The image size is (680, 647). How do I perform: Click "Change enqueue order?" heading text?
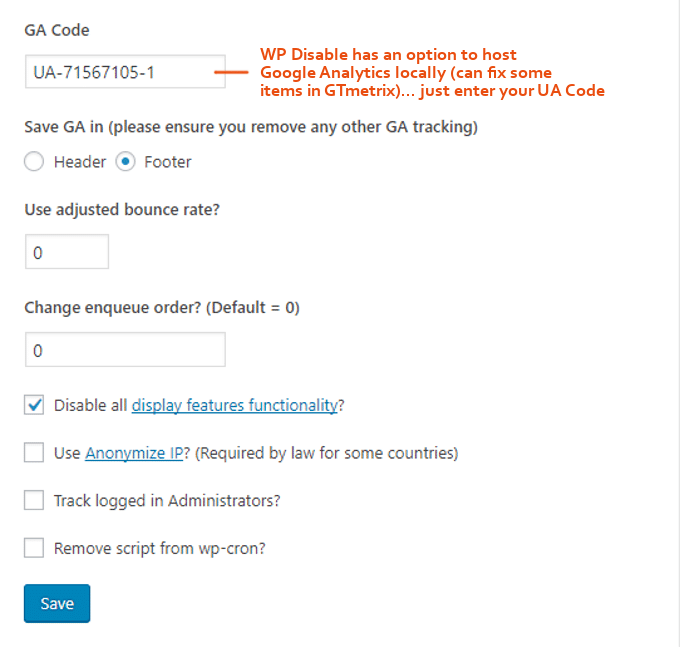click(x=113, y=307)
